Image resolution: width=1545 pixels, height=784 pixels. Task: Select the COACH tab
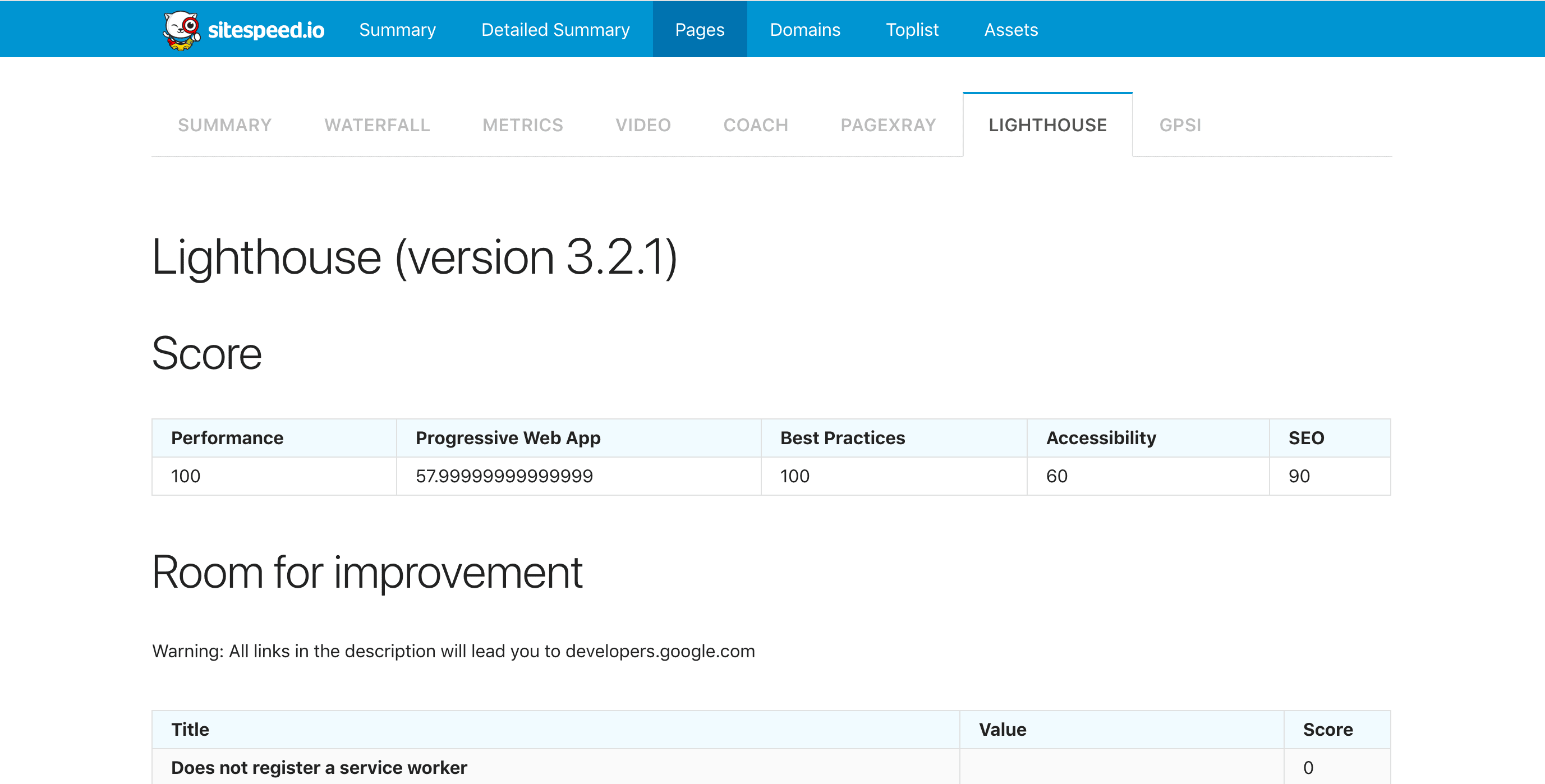pyautogui.click(x=755, y=124)
